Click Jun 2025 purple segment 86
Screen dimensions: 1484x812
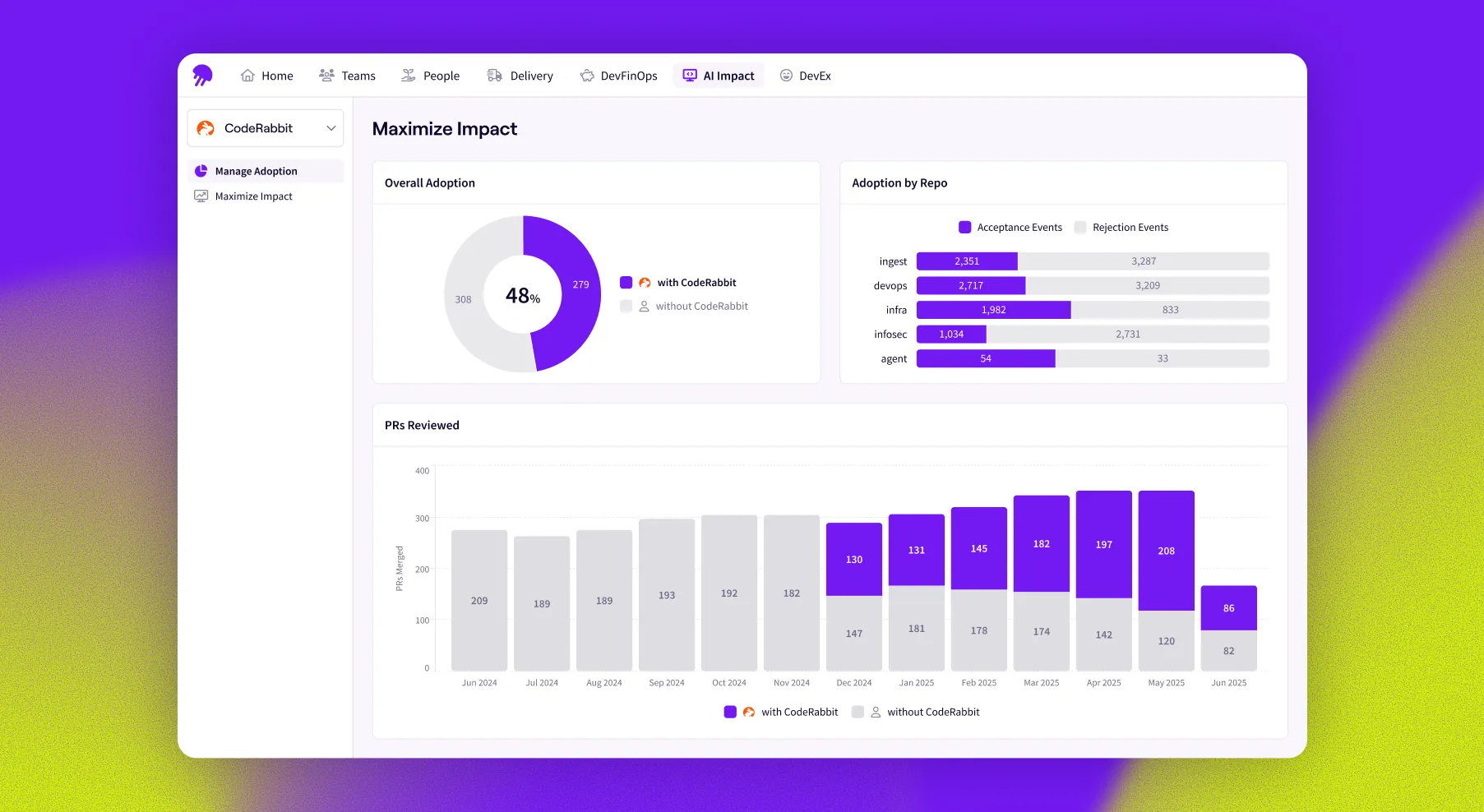click(x=1229, y=608)
